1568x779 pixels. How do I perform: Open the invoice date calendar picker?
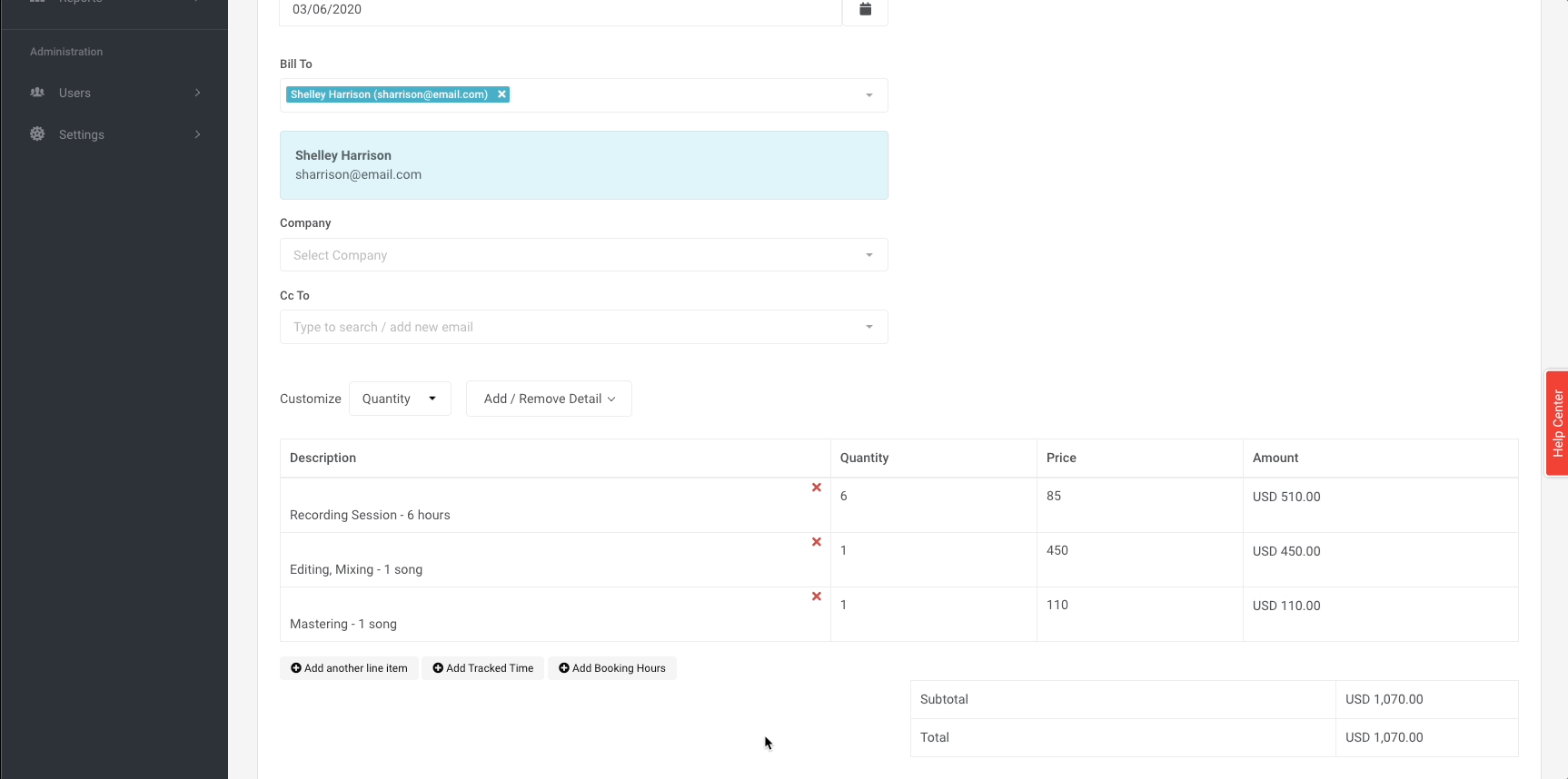pyautogui.click(x=865, y=10)
